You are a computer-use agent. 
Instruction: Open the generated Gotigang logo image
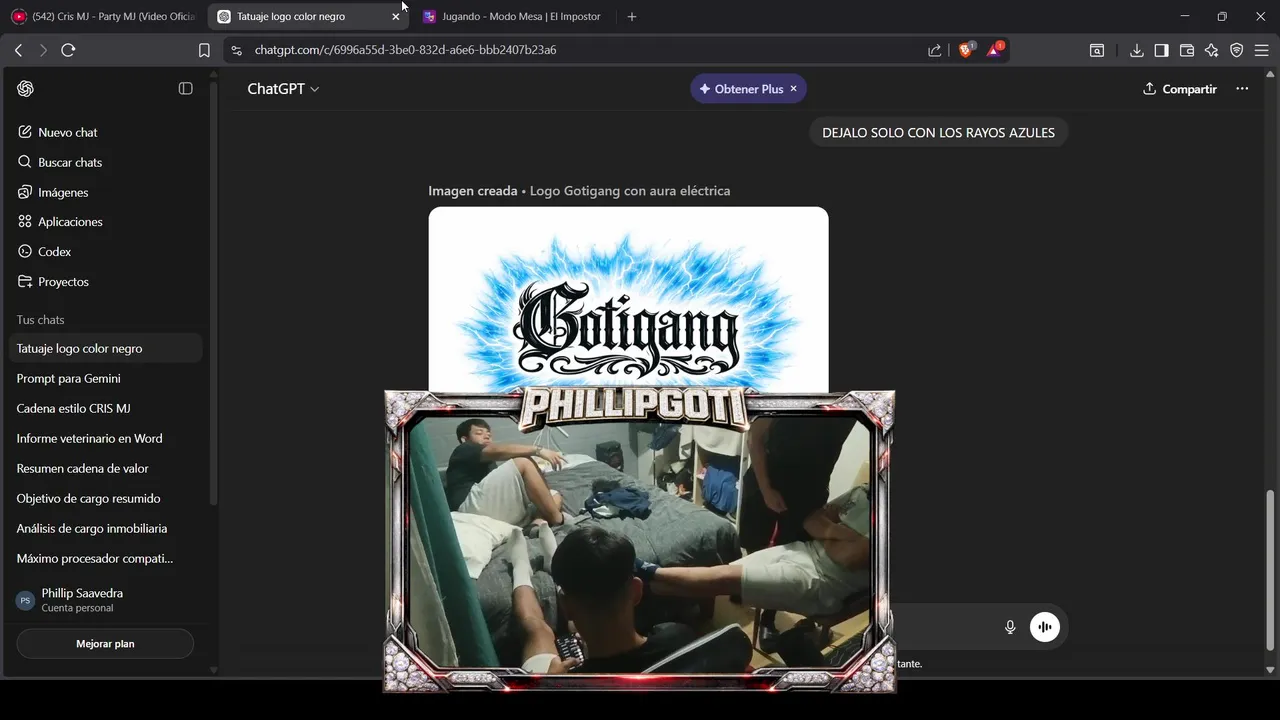coord(628,300)
